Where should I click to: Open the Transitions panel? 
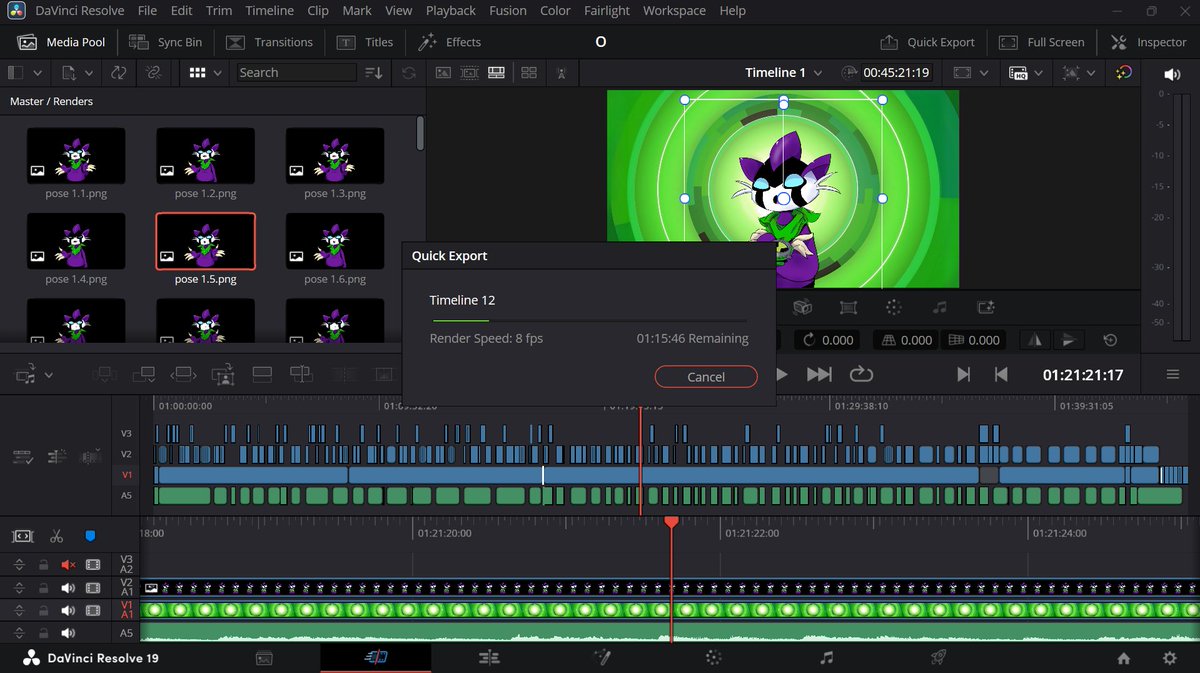coord(269,42)
